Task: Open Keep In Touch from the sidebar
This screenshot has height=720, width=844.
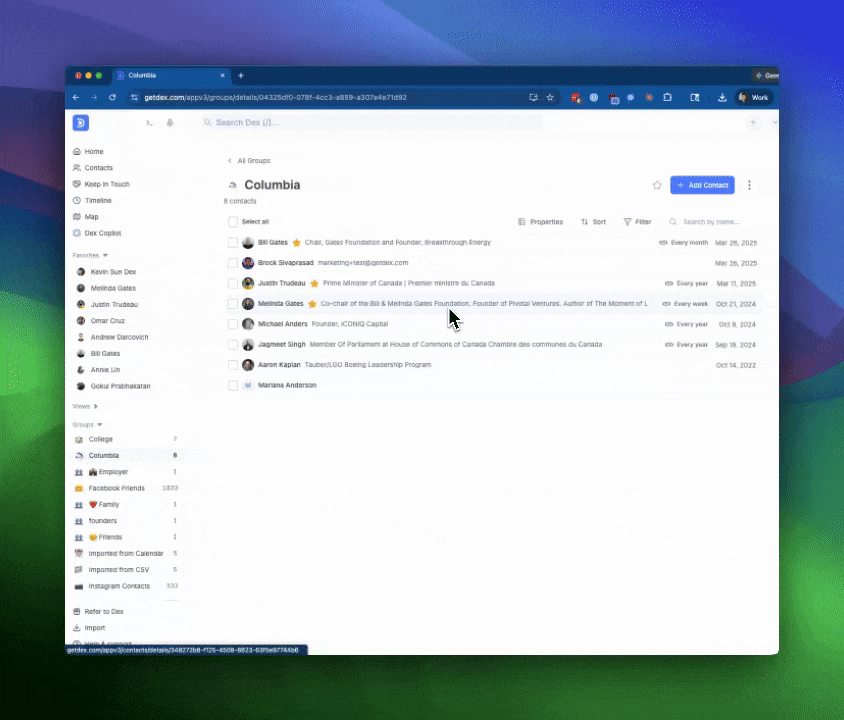Action: pyautogui.click(x=106, y=184)
